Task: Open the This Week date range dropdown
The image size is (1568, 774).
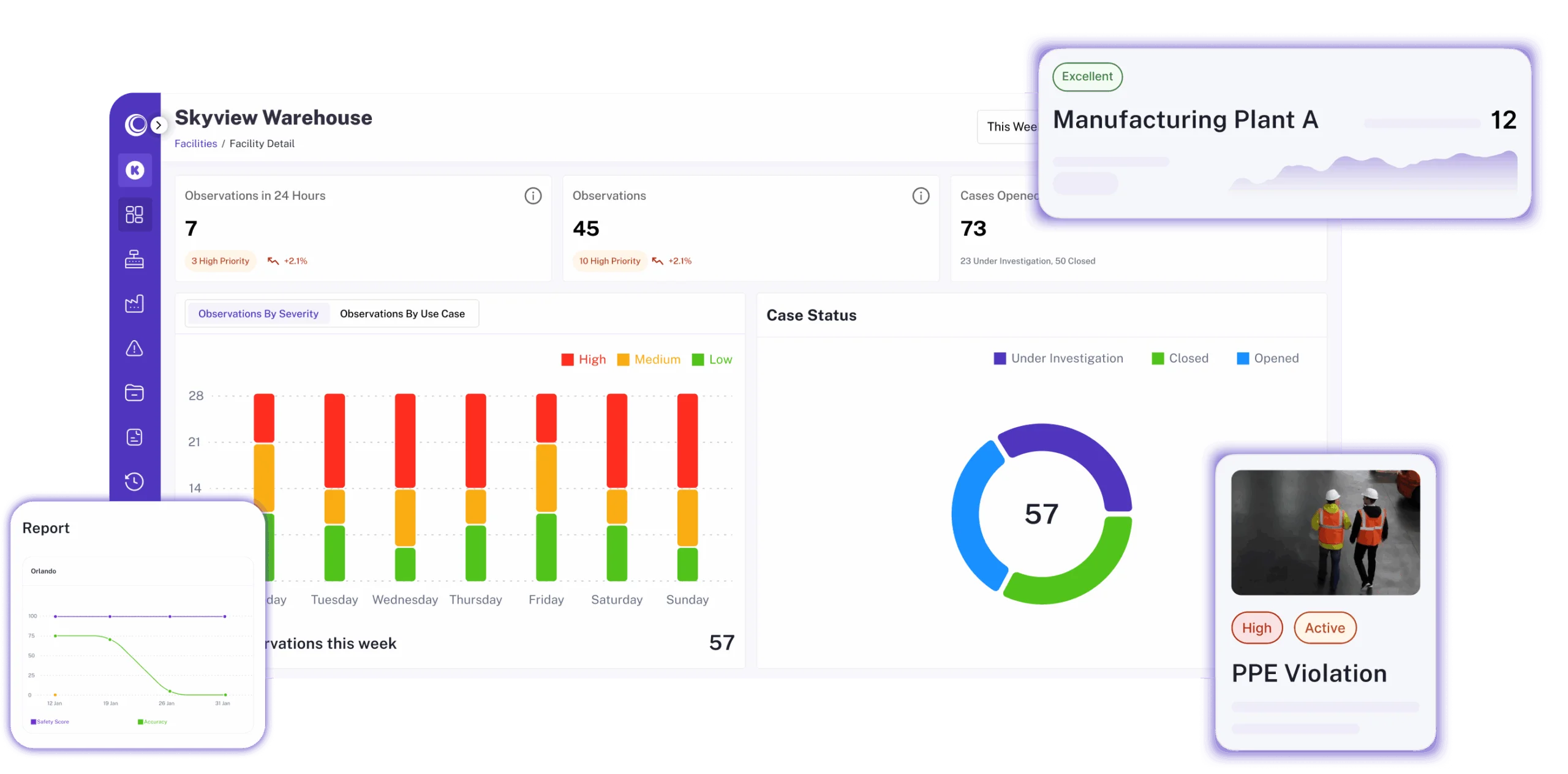Action: (x=1009, y=127)
